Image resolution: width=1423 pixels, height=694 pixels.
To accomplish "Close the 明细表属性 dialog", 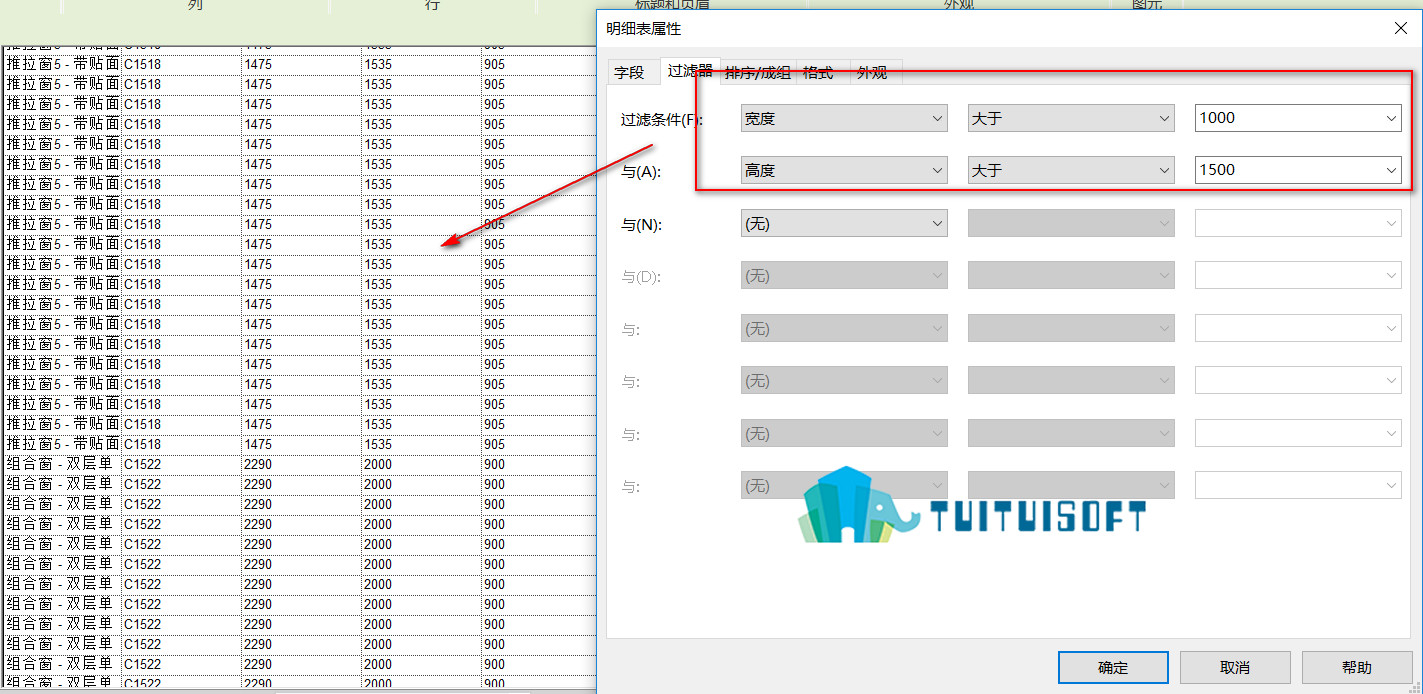I will pyautogui.click(x=1401, y=29).
